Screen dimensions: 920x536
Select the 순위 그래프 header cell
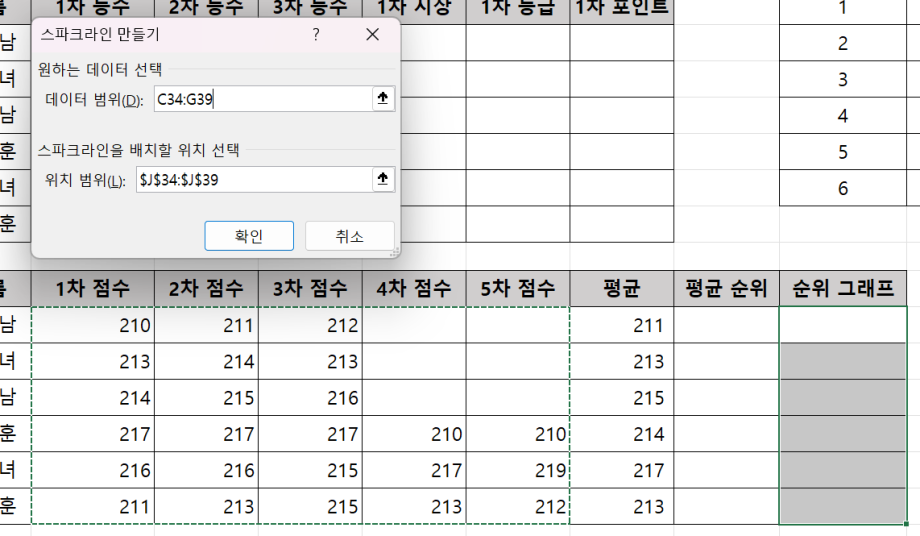(x=843, y=288)
